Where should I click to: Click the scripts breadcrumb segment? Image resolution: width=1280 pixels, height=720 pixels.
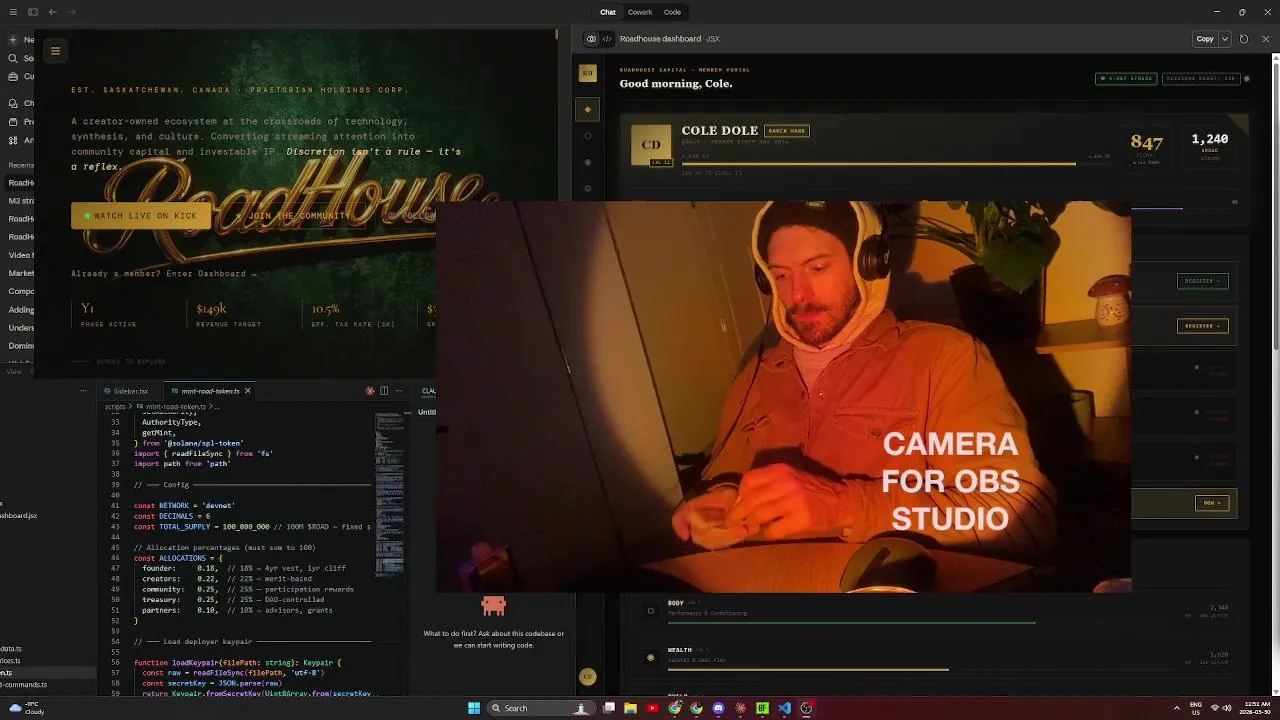(x=116, y=407)
